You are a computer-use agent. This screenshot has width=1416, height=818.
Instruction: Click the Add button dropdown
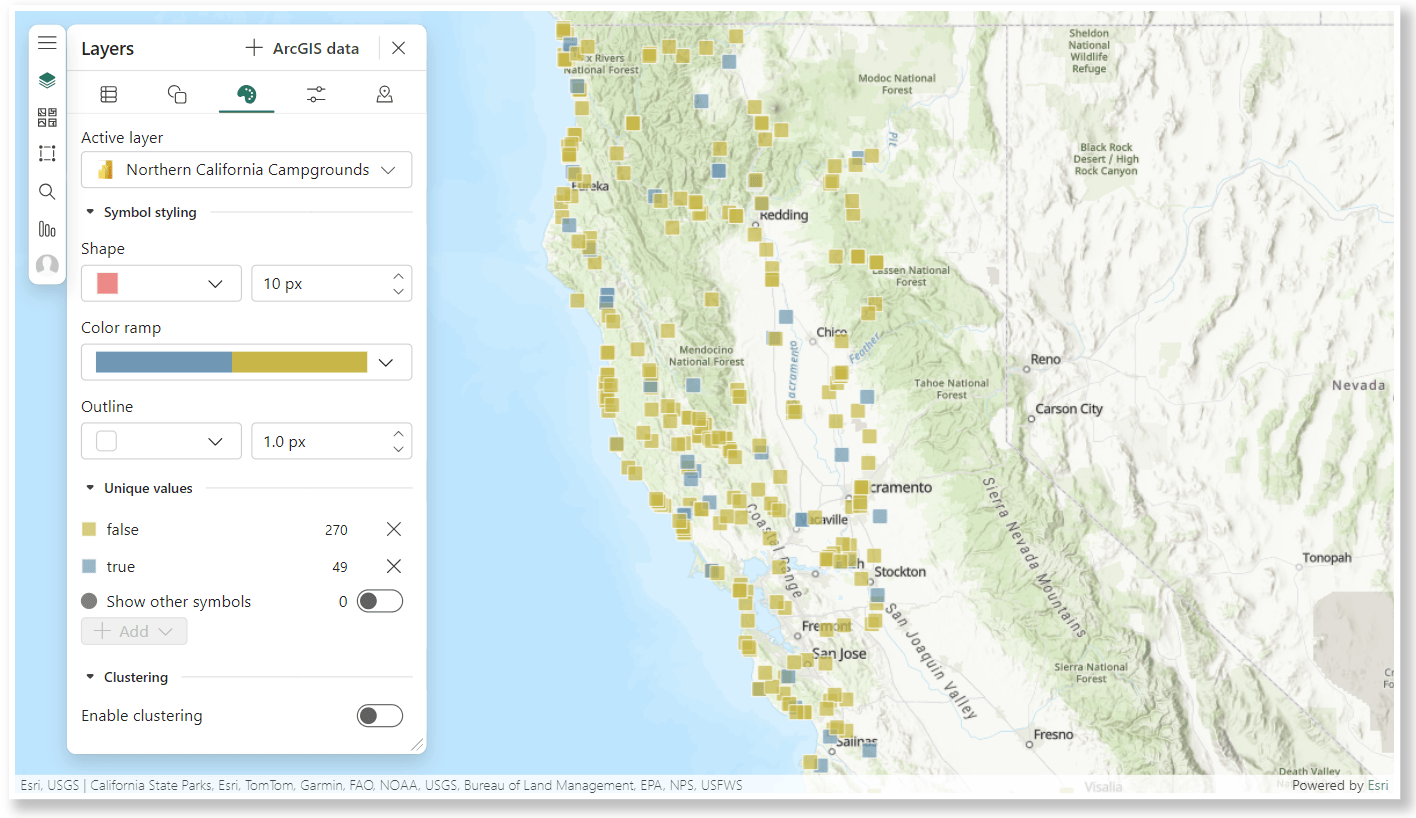(134, 631)
